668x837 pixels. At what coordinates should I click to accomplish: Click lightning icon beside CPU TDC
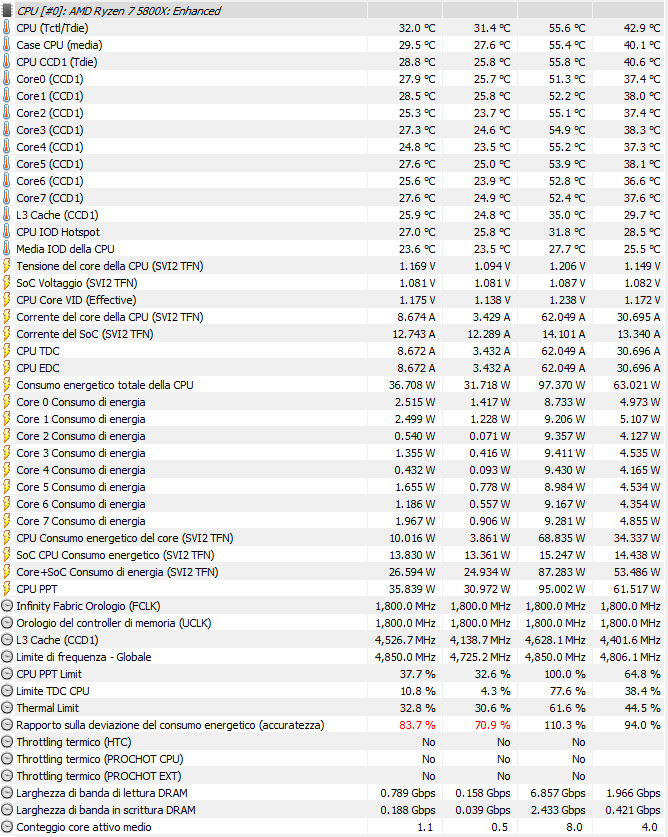click(6, 351)
